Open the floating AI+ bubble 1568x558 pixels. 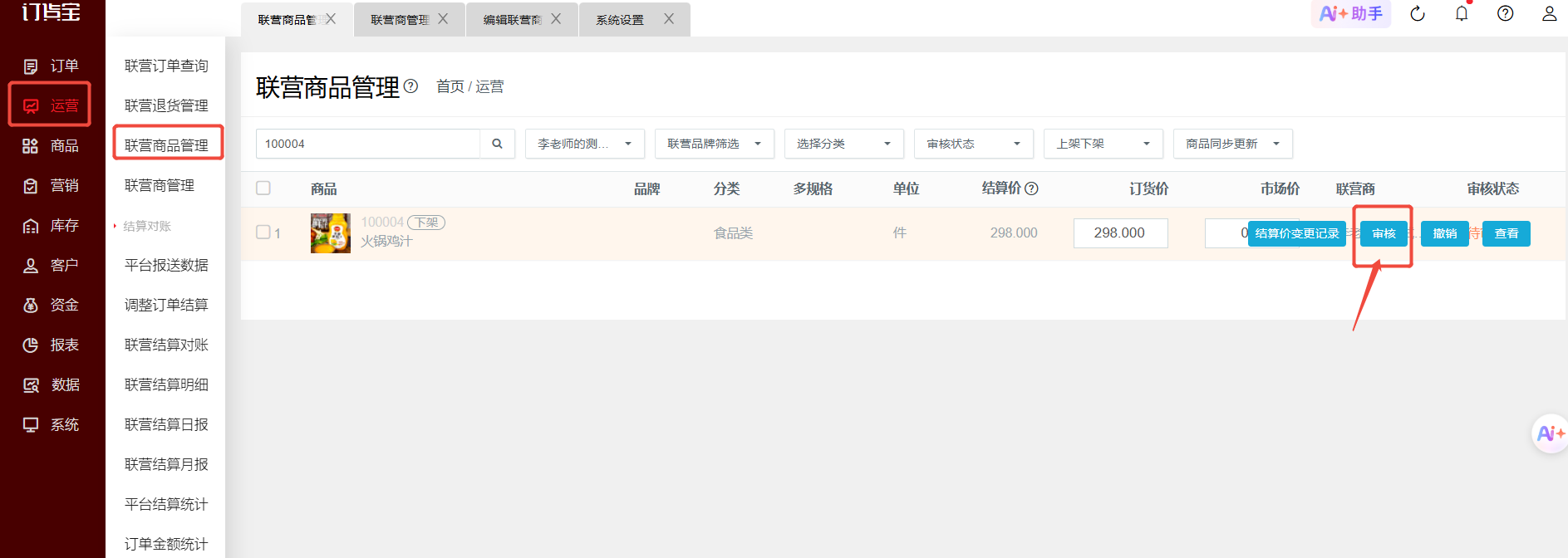(1550, 433)
